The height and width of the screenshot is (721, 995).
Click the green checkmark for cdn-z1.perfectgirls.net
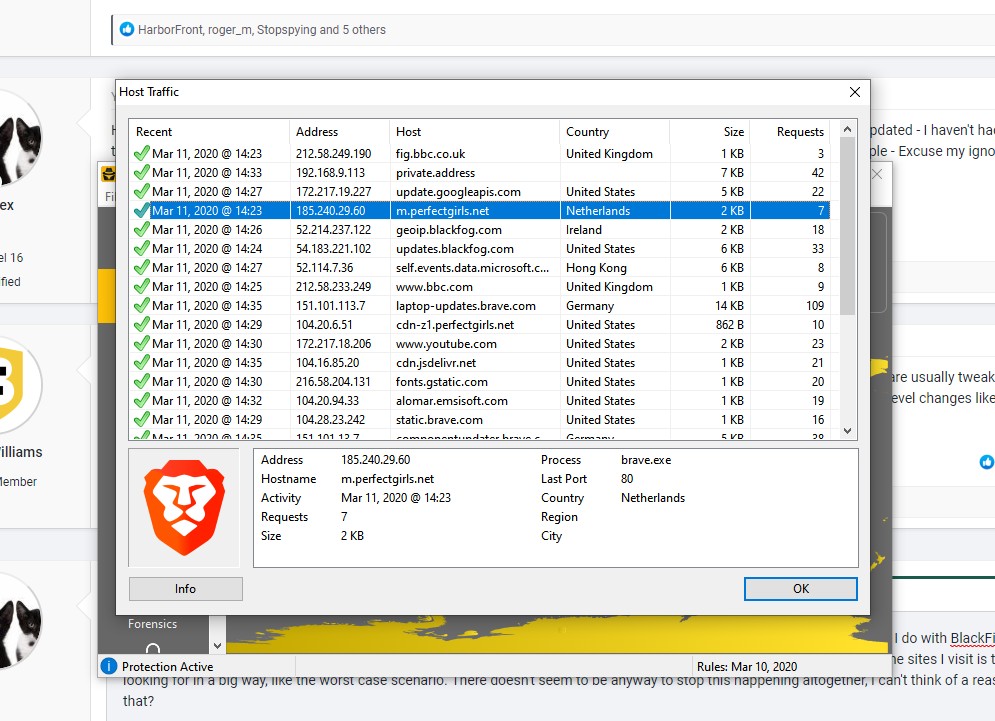point(142,325)
